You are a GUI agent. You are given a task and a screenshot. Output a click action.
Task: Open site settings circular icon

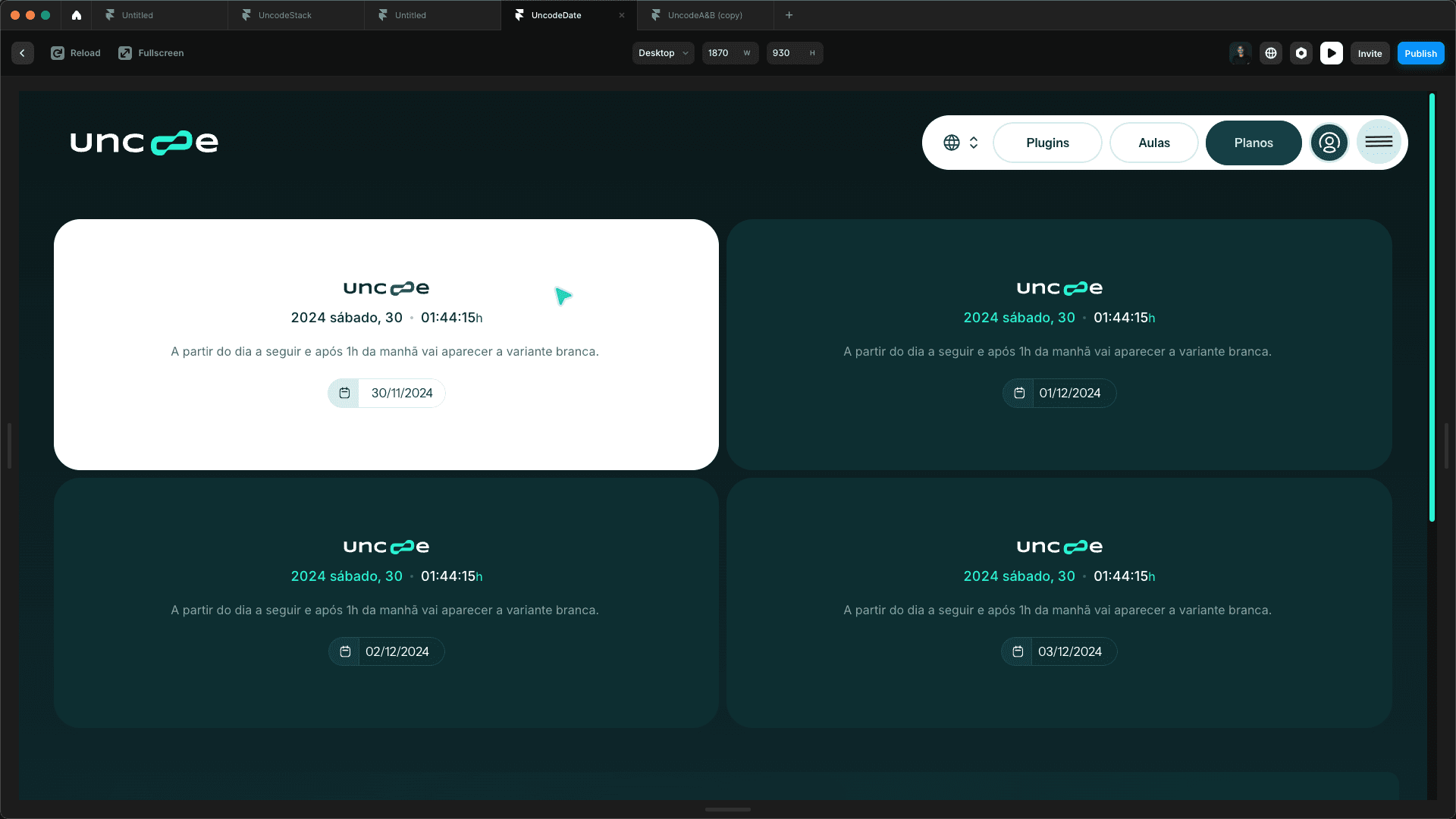[x=1301, y=53]
